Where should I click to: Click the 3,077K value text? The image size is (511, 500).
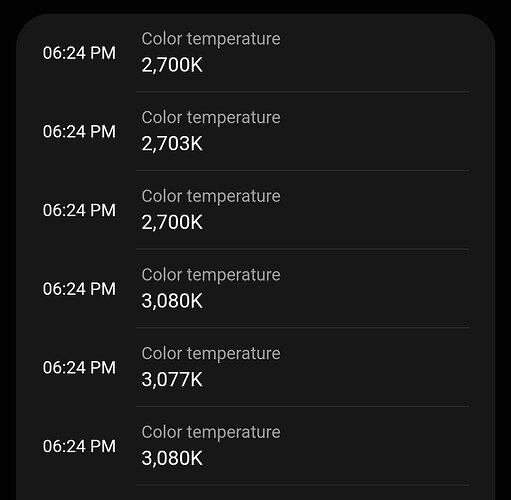pyautogui.click(x=172, y=380)
